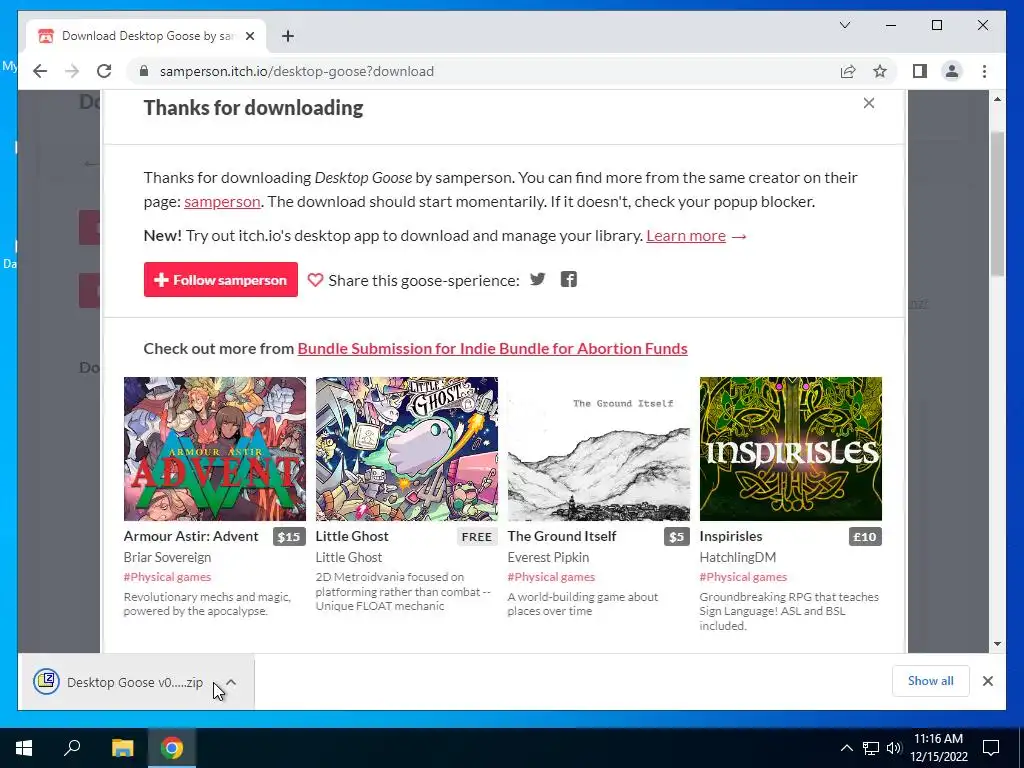The image size is (1024, 768).
Task: Open Windows taskbar search
Action: [x=72, y=748]
